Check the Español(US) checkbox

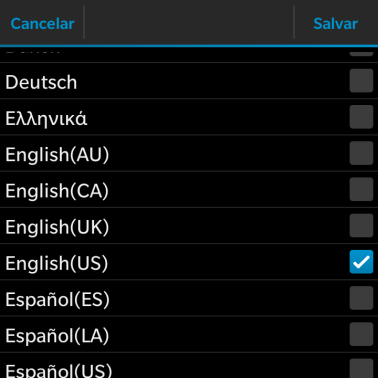pyautogui.click(x=361, y=368)
